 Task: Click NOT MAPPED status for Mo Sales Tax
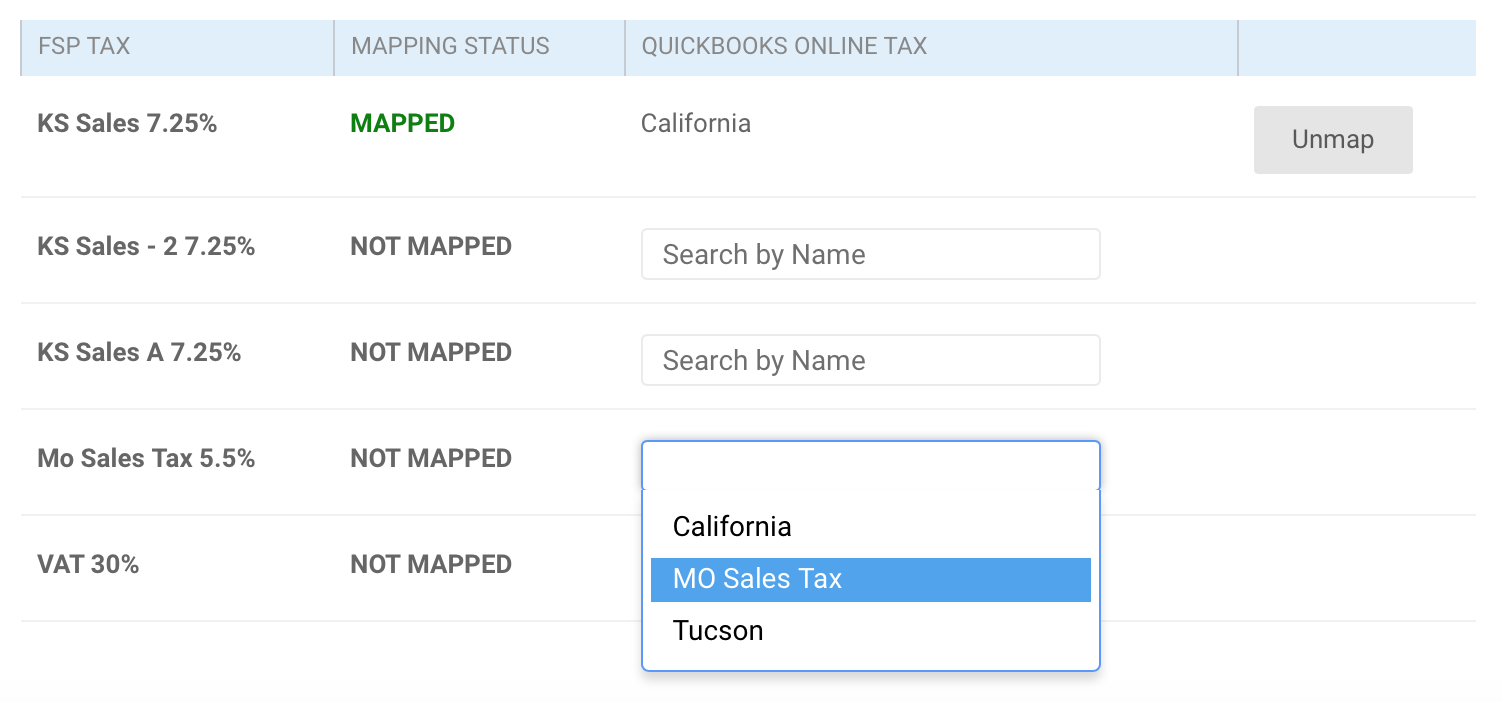click(431, 459)
